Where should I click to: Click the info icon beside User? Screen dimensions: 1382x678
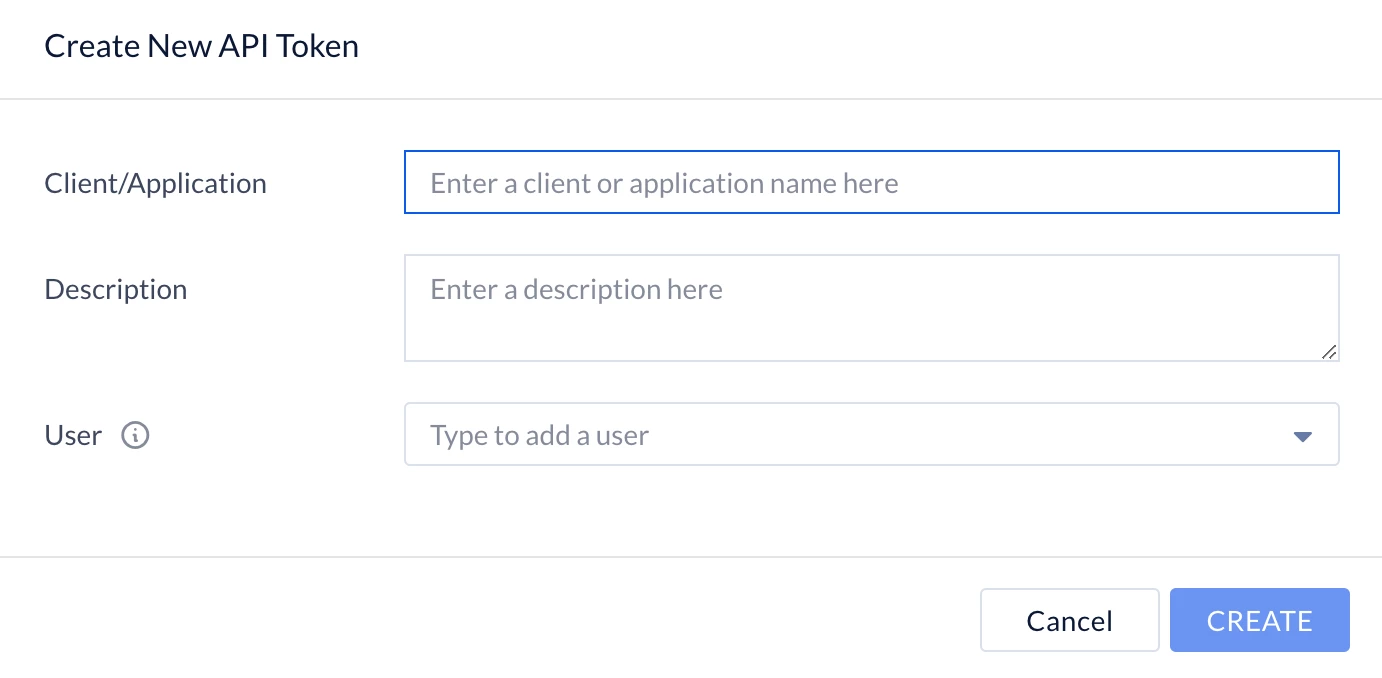pyautogui.click(x=135, y=436)
